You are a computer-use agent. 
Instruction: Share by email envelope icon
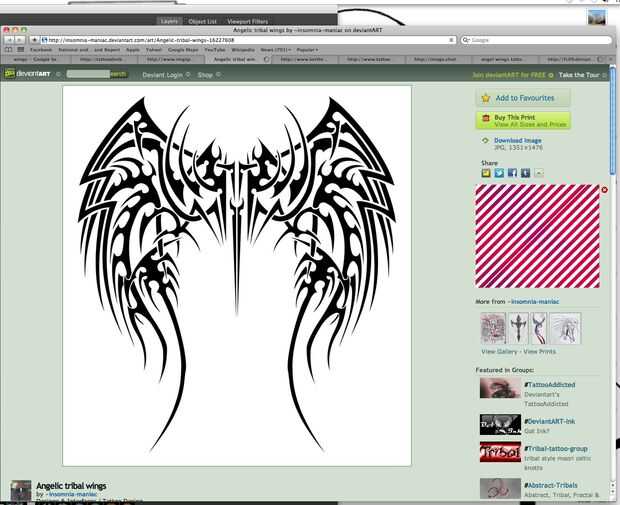coord(539,173)
